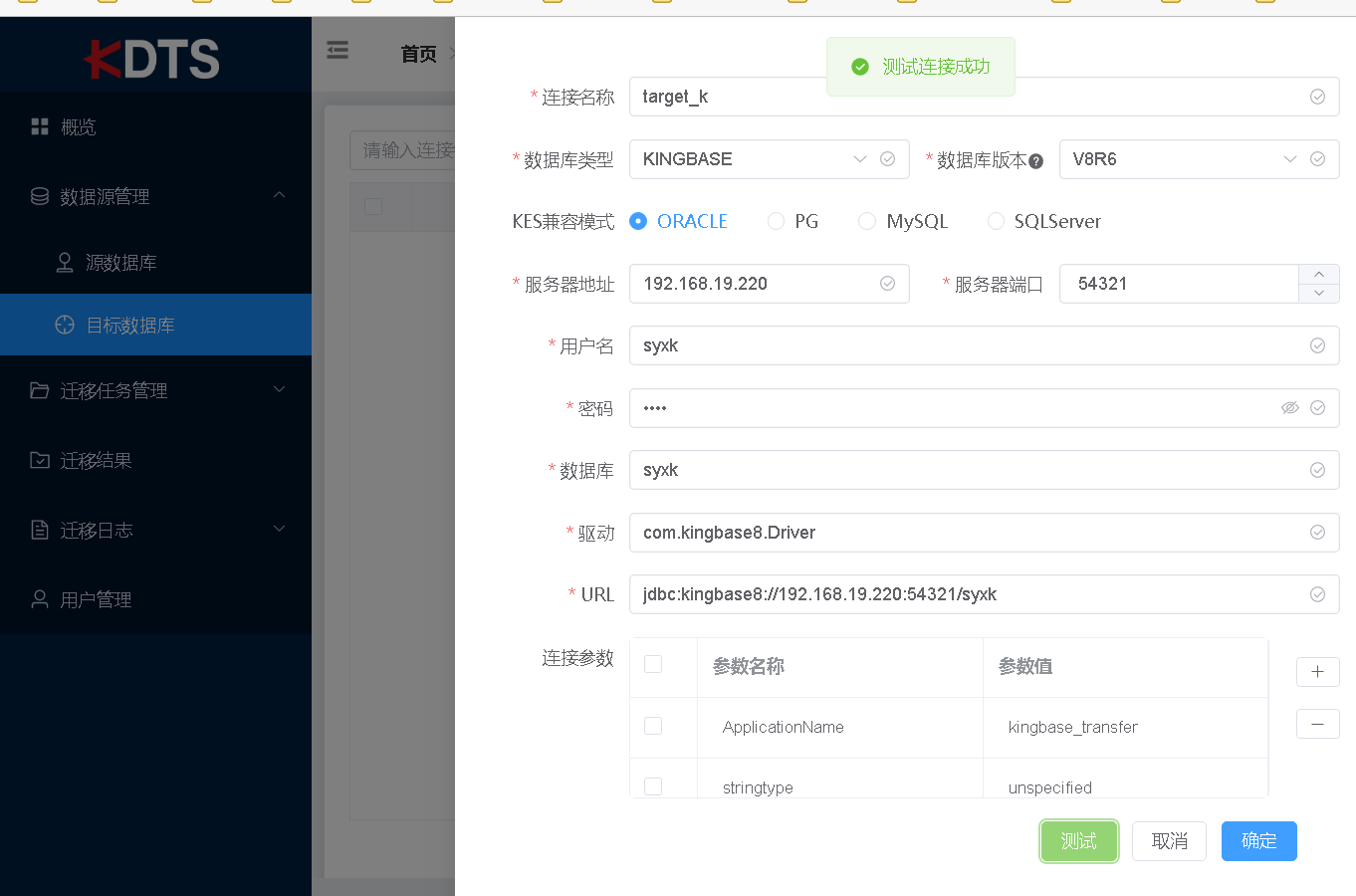Screen dimensions: 1356x896
Task: Click the connection name field
Action: tap(985, 97)
